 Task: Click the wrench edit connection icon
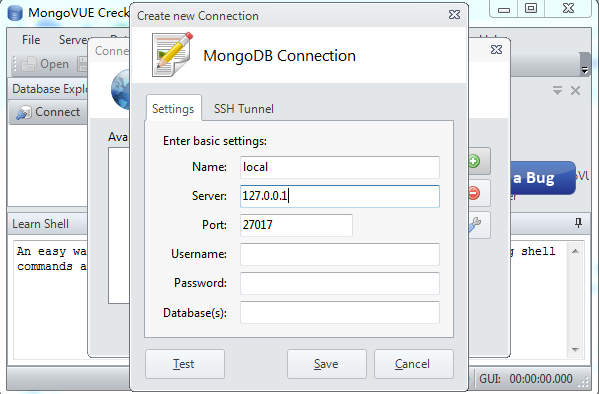[x=475, y=225]
